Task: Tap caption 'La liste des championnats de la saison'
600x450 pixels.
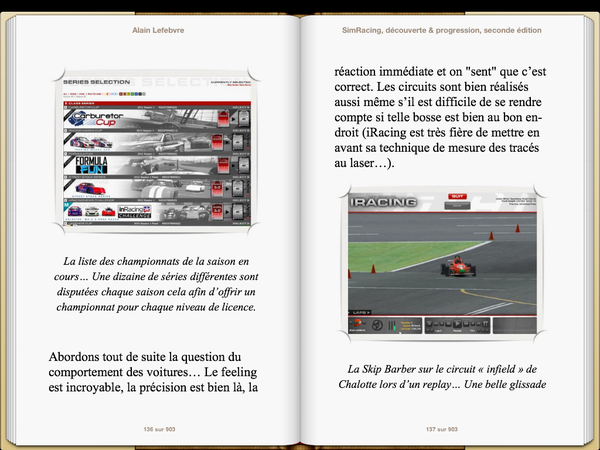Action: (x=156, y=284)
